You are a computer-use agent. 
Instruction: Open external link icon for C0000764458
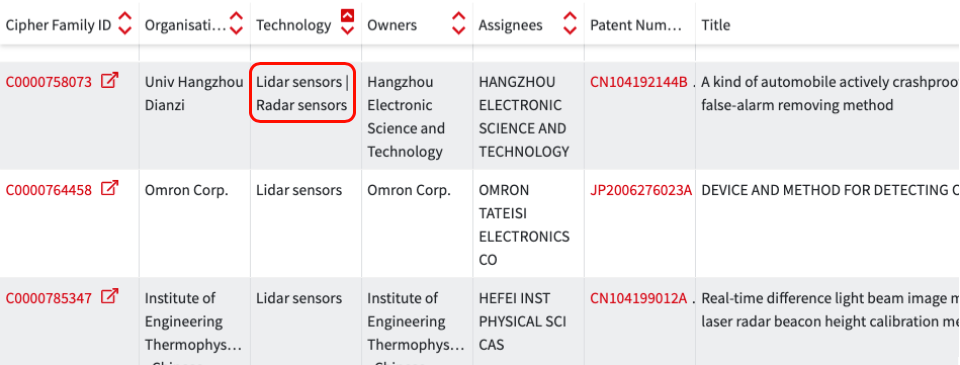point(109,189)
